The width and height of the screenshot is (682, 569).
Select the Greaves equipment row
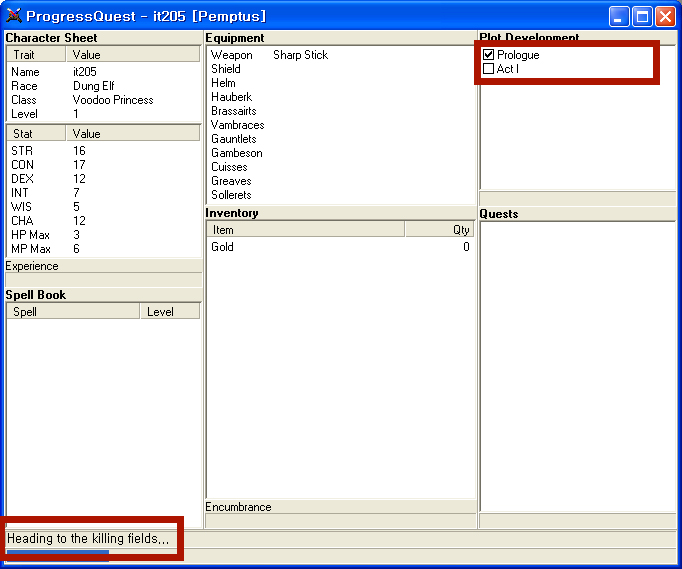341,181
